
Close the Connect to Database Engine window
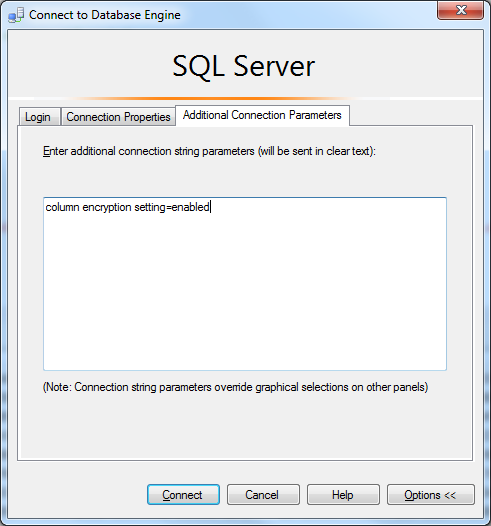460,10
